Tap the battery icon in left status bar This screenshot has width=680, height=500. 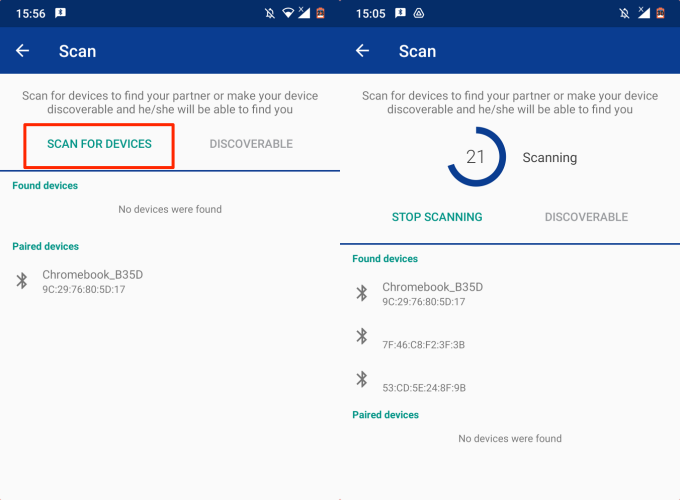coord(320,13)
